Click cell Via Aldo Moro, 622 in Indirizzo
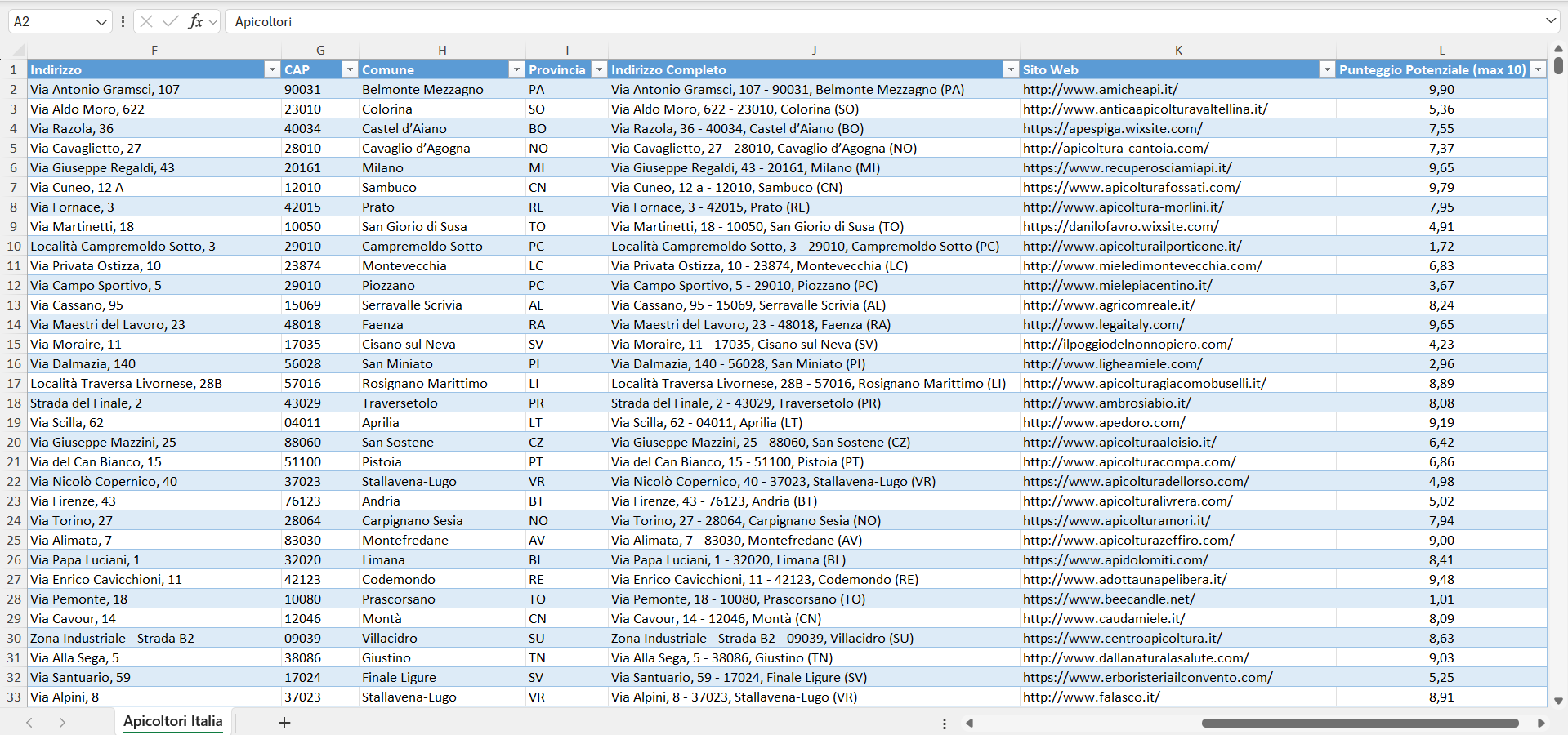The width and height of the screenshot is (1568, 735). (x=154, y=109)
